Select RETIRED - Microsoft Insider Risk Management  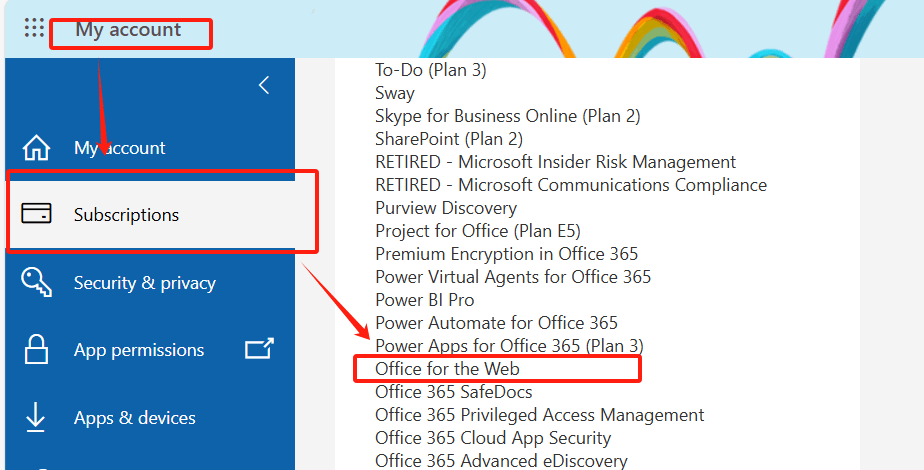(556, 162)
